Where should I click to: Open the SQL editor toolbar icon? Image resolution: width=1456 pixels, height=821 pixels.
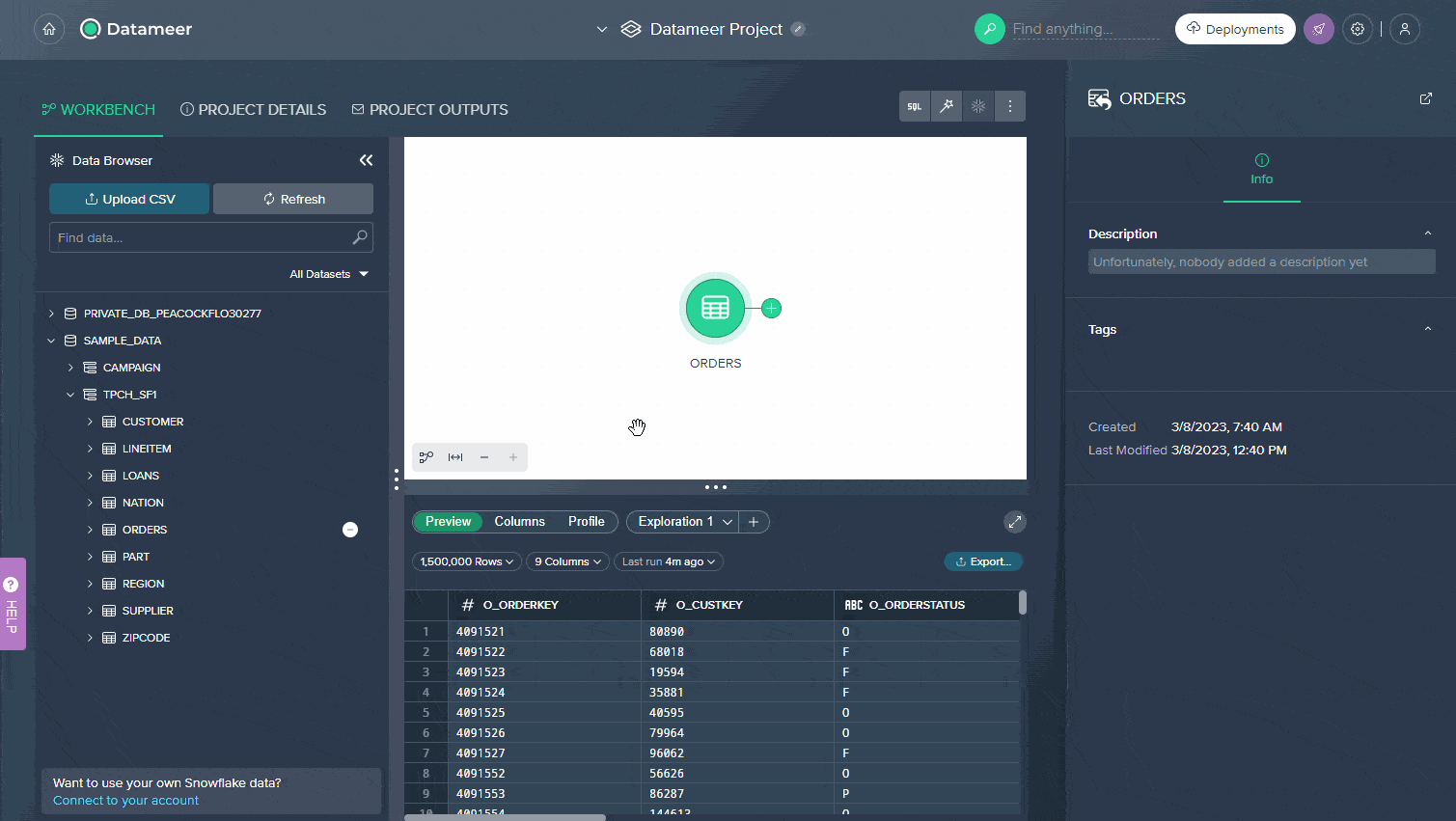click(x=915, y=106)
